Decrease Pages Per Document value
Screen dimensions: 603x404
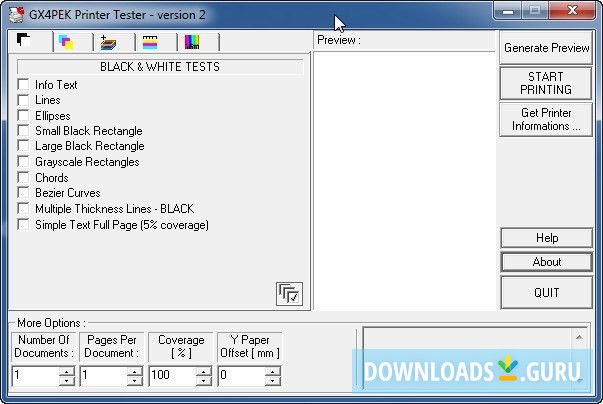(x=135, y=381)
